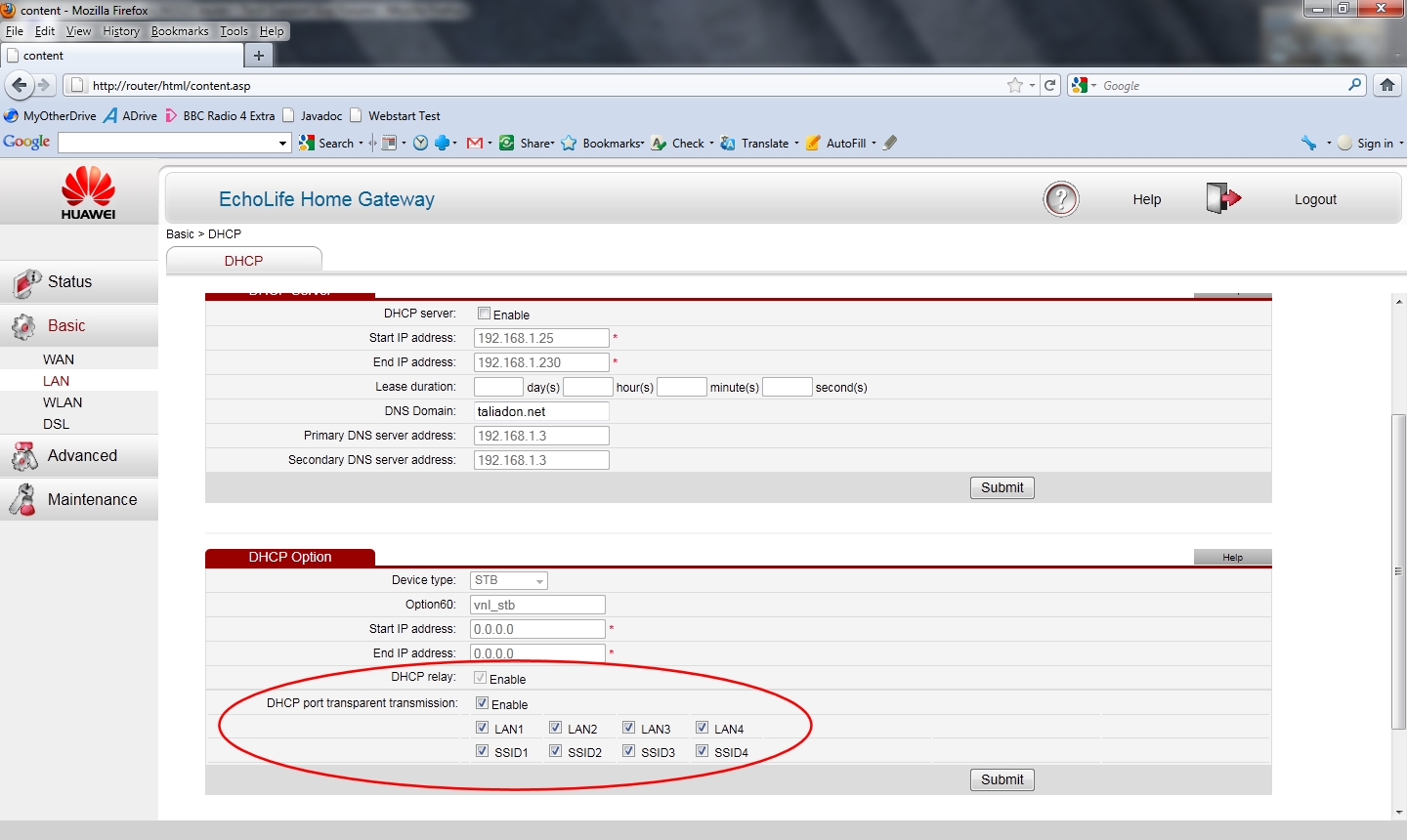Viewport: 1407px width, 840px height.
Task: Open MyOtherDrive bookmark
Action: click(51, 115)
